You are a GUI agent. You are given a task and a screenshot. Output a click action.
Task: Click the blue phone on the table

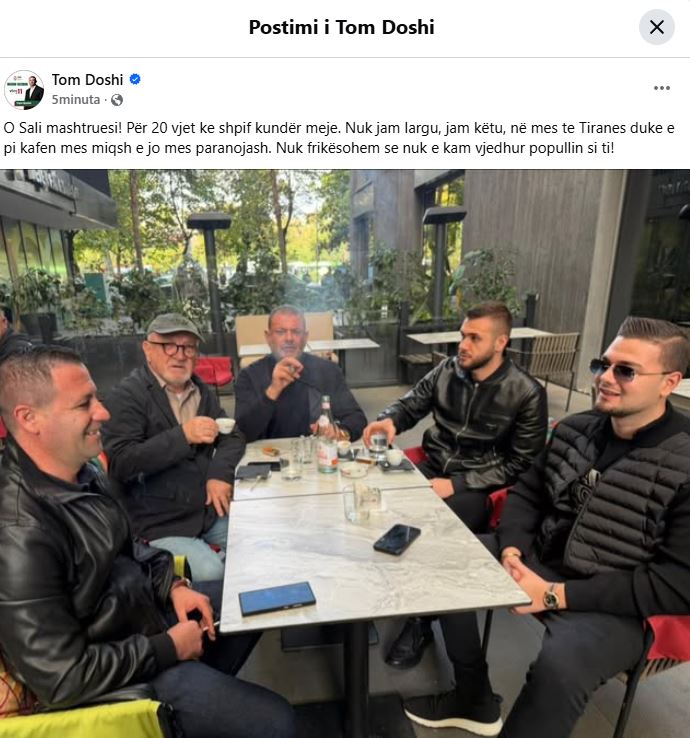point(277,599)
